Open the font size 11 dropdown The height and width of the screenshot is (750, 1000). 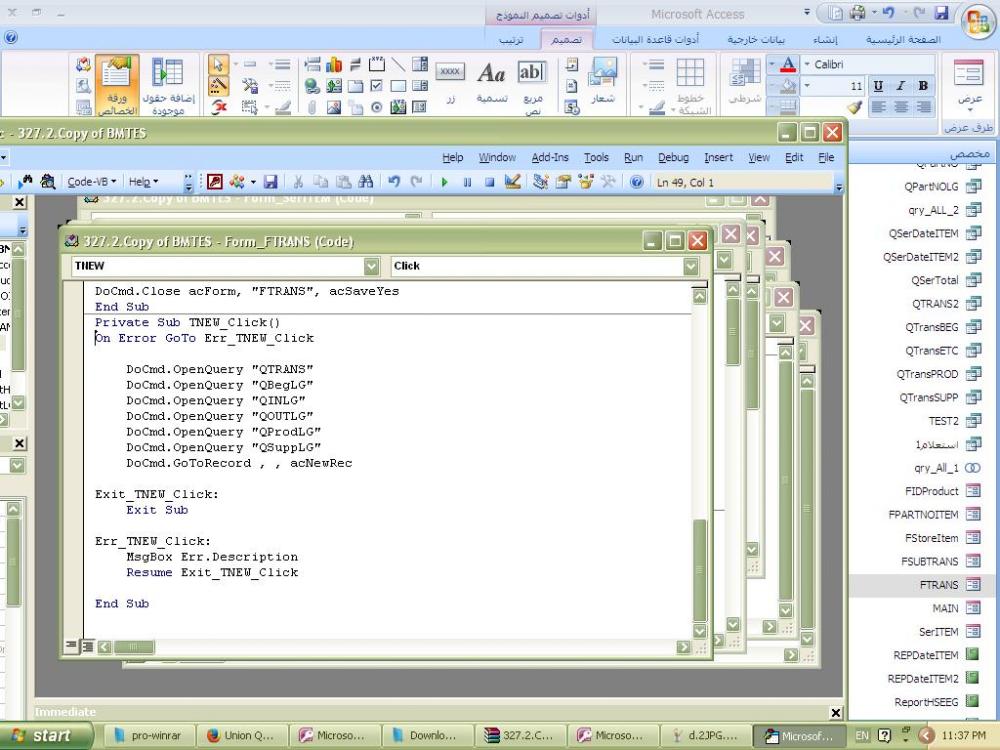click(807, 86)
